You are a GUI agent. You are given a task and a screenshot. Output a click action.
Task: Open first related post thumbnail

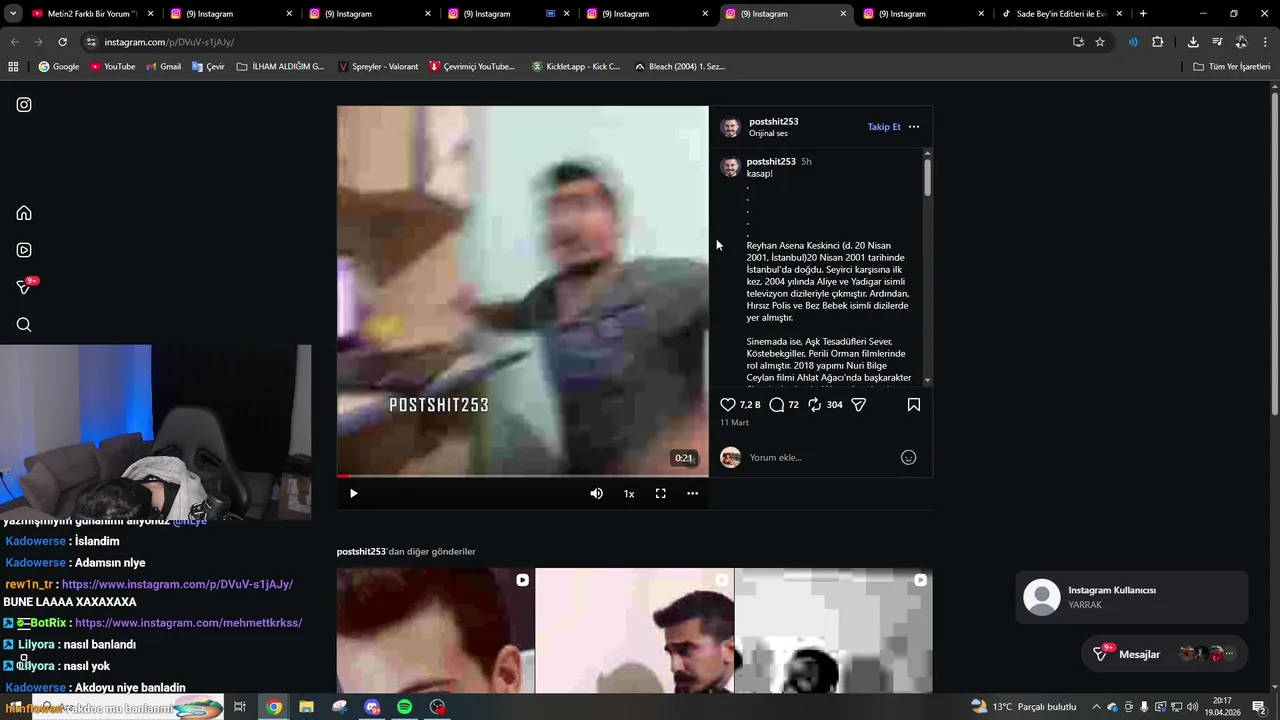(435, 630)
